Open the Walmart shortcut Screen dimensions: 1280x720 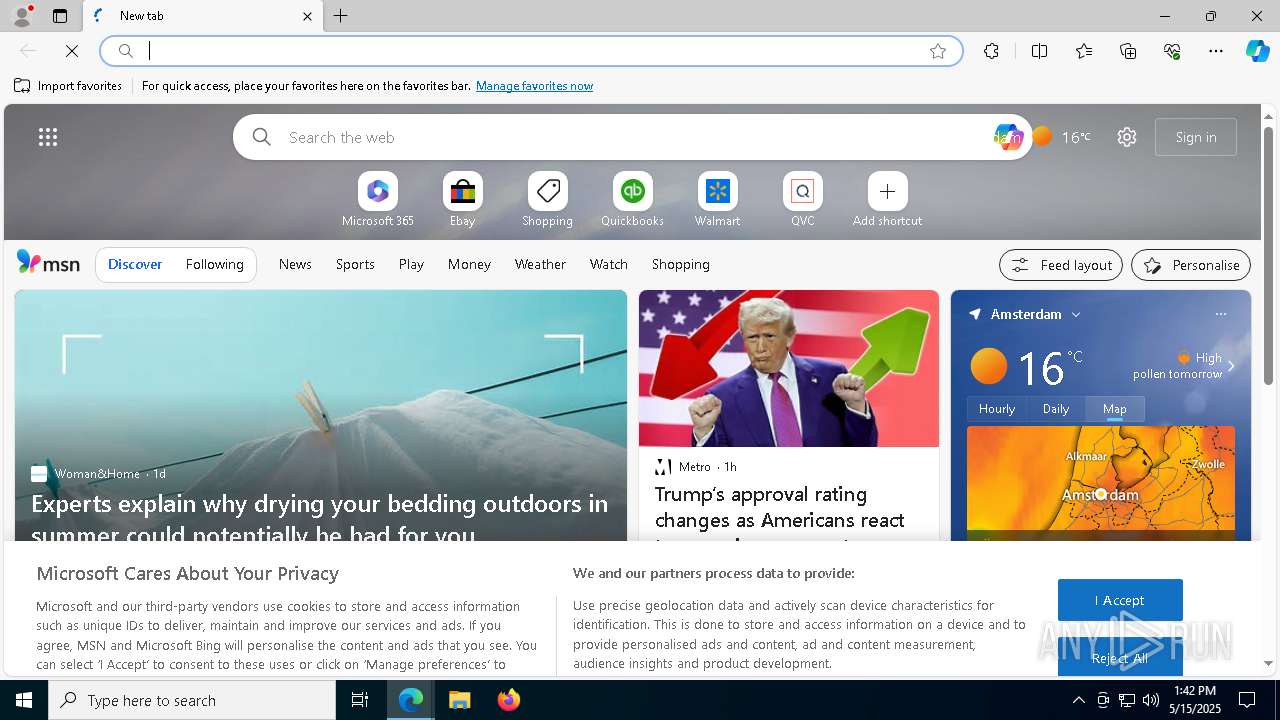pyautogui.click(x=717, y=200)
